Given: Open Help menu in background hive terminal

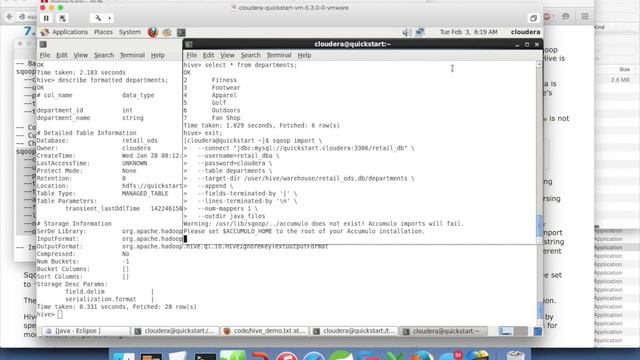Looking at the screenshot, I should [158, 55].
